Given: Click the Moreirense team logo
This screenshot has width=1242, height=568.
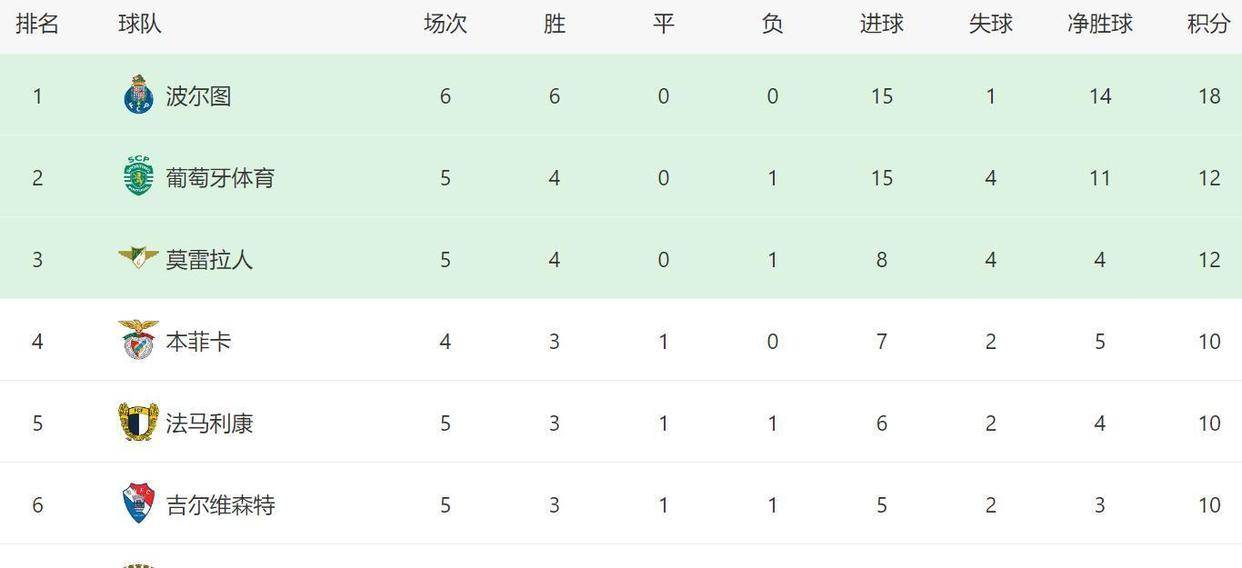Looking at the screenshot, I should point(138,258).
